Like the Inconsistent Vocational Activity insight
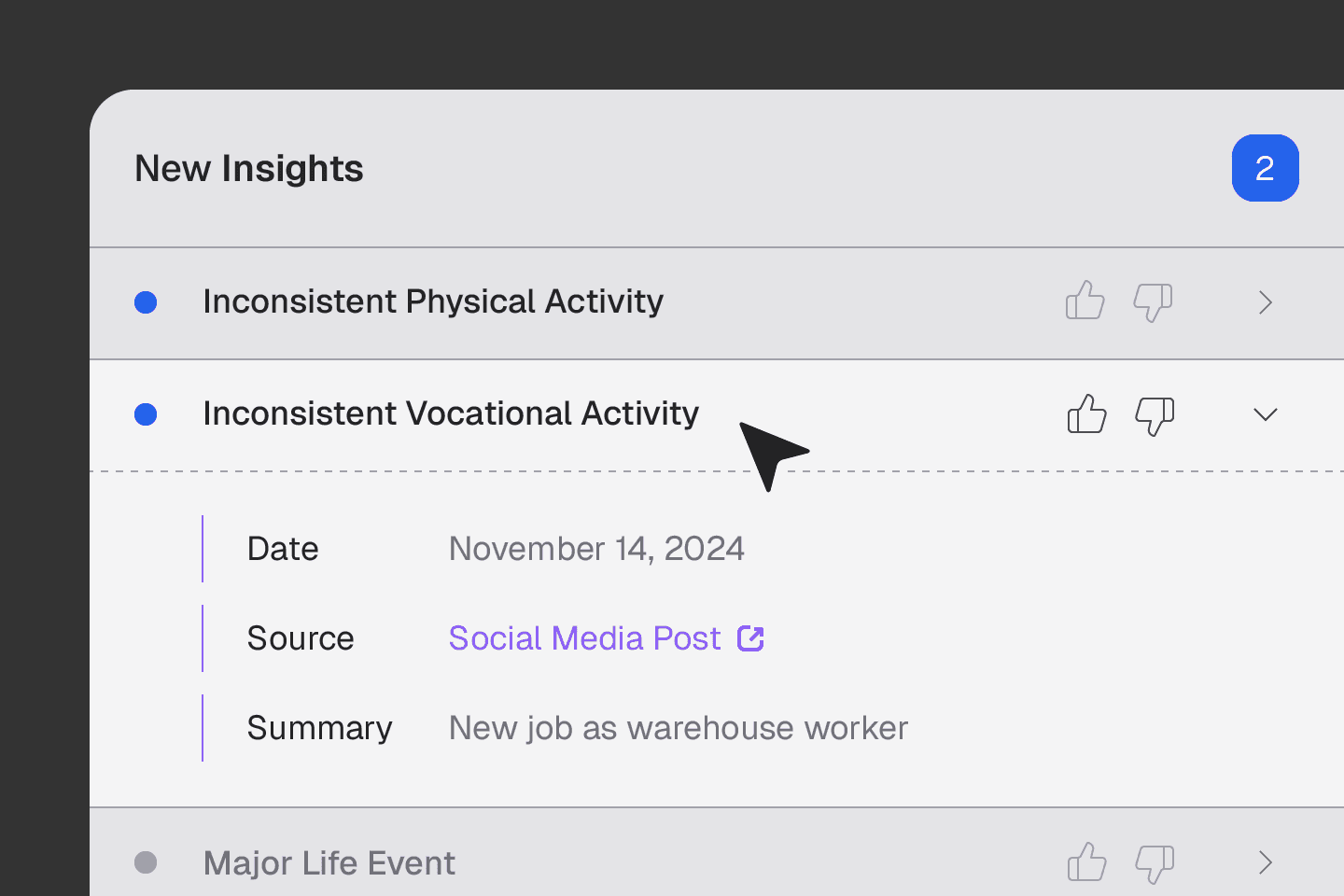This screenshot has width=1344, height=896. click(x=1086, y=414)
